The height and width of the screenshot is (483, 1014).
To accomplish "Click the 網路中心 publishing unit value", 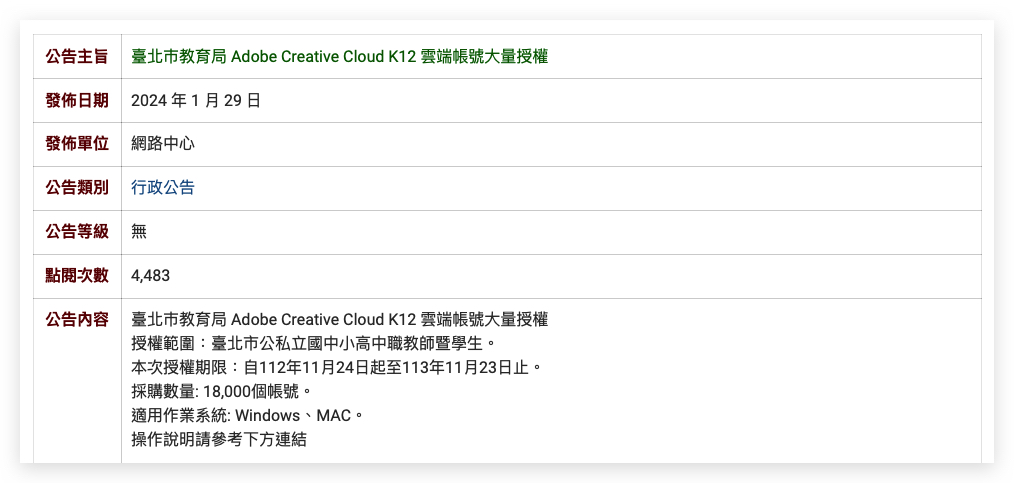I will 163,144.
